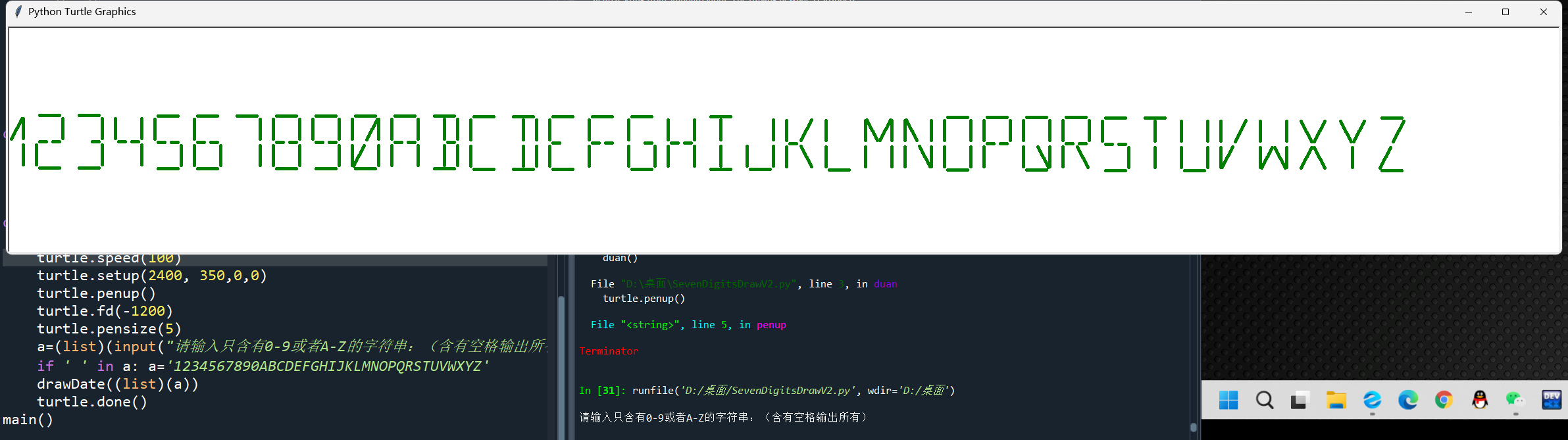Open Task View on the taskbar
1568x440 pixels.
(x=1300, y=400)
